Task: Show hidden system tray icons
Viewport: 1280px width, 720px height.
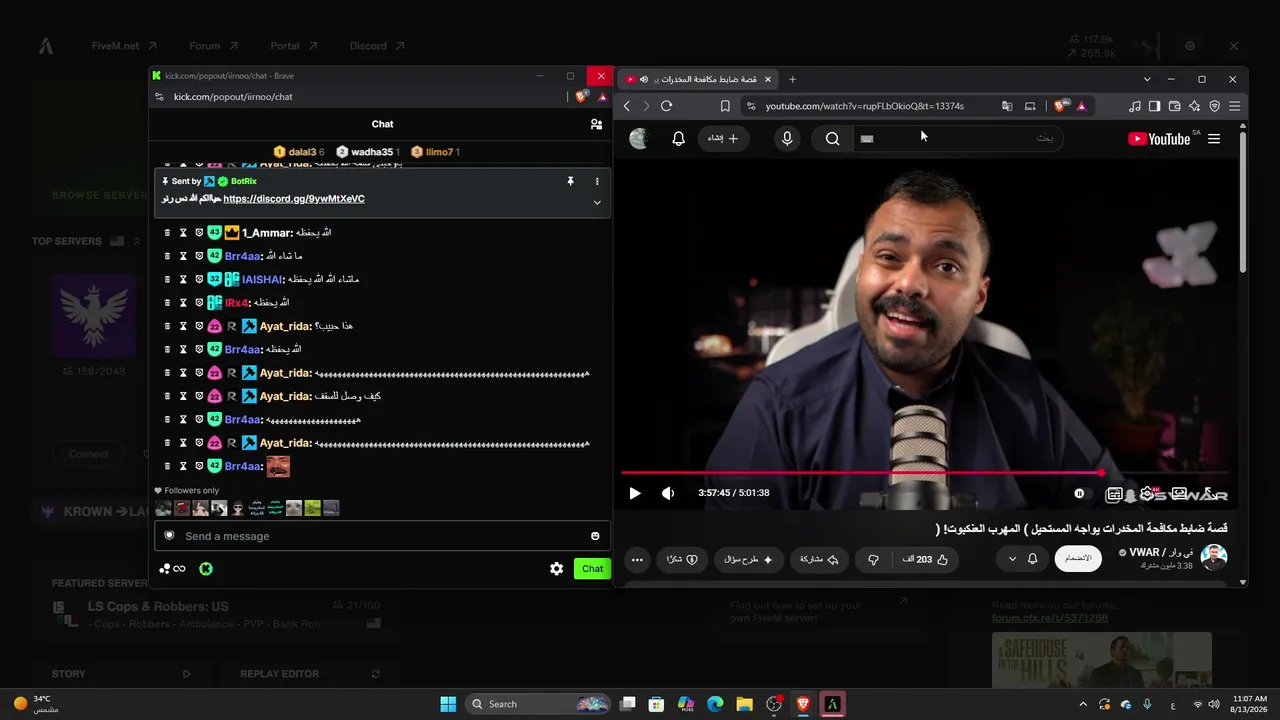Action: 1083,704
